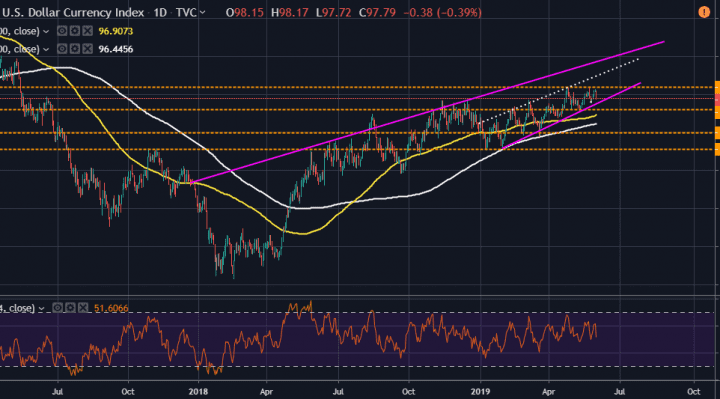The image size is (720, 399).
Task: Hide the yellow 96.9073 moving average
Action: tap(62, 31)
